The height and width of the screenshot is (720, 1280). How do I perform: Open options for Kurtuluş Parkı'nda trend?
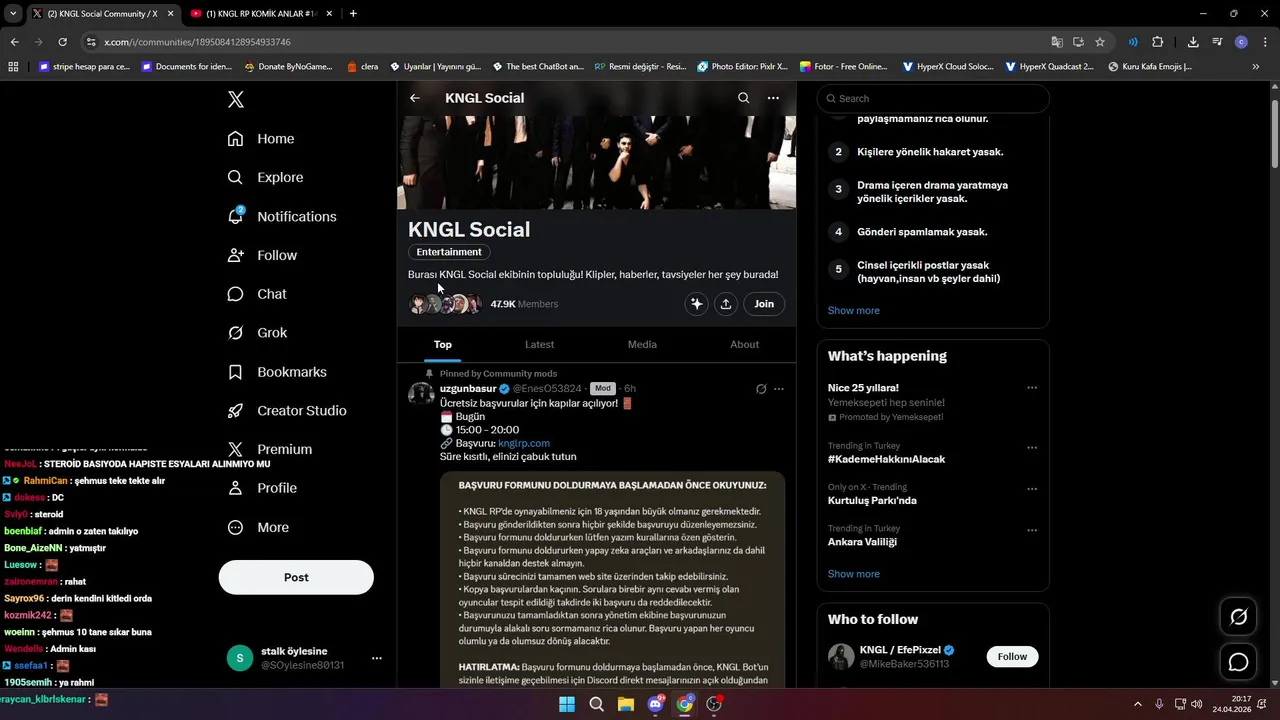(1032, 489)
